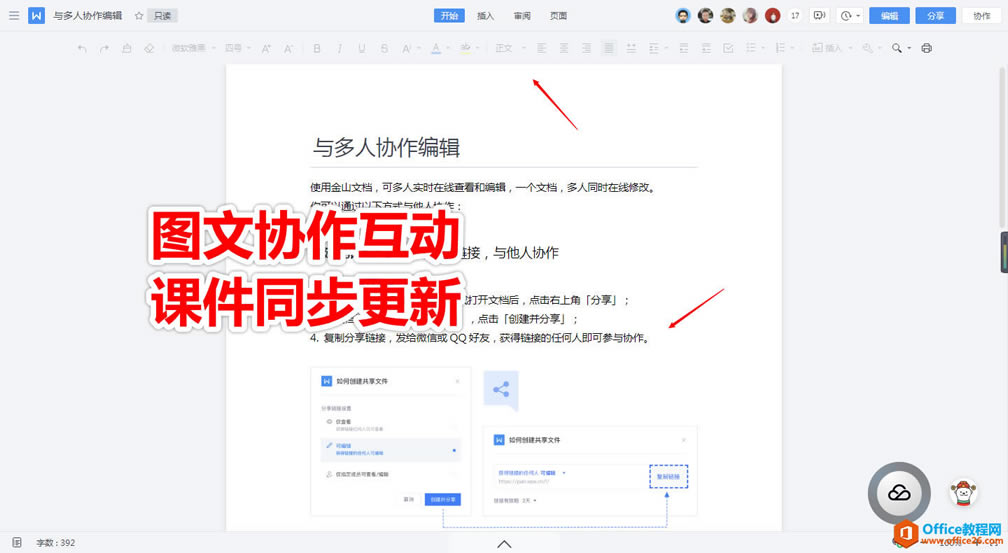The image size is (1008, 553).
Task: Open the 插入 image insert dropdown
Action: pos(831,48)
